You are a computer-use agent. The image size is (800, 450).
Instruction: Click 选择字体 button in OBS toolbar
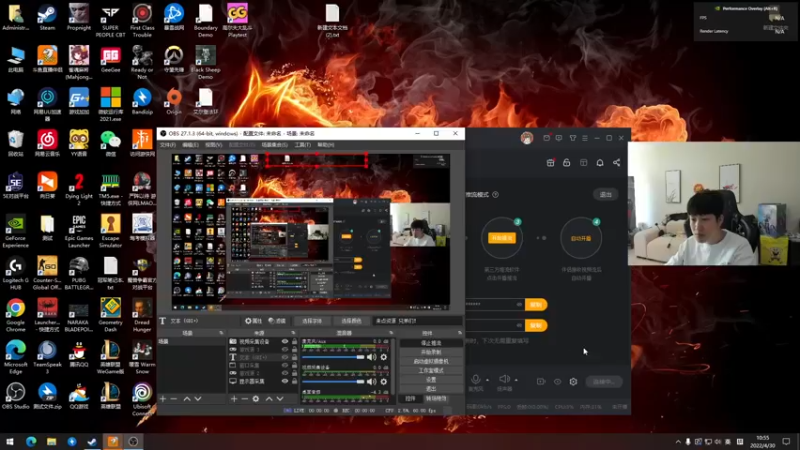click(312, 321)
